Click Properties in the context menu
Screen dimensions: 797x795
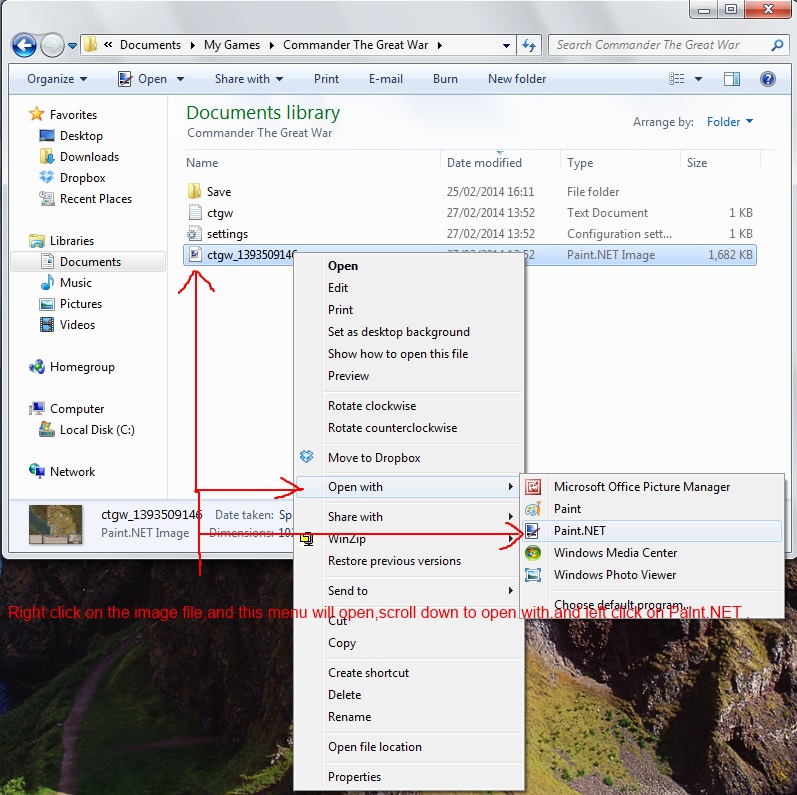(354, 777)
